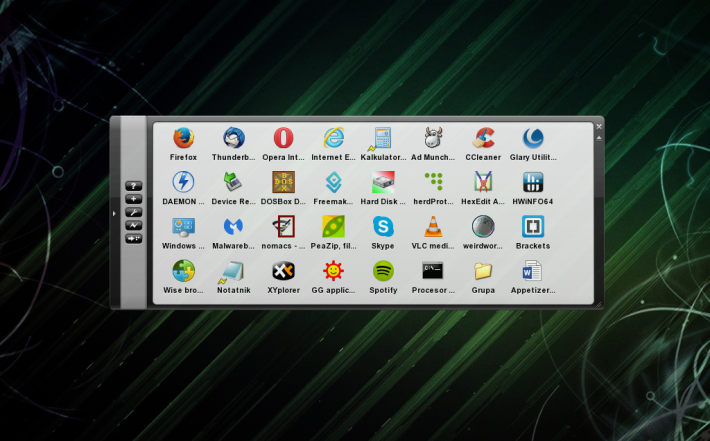Launch GG application sun icon
The width and height of the screenshot is (710, 441).
pos(333,271)
